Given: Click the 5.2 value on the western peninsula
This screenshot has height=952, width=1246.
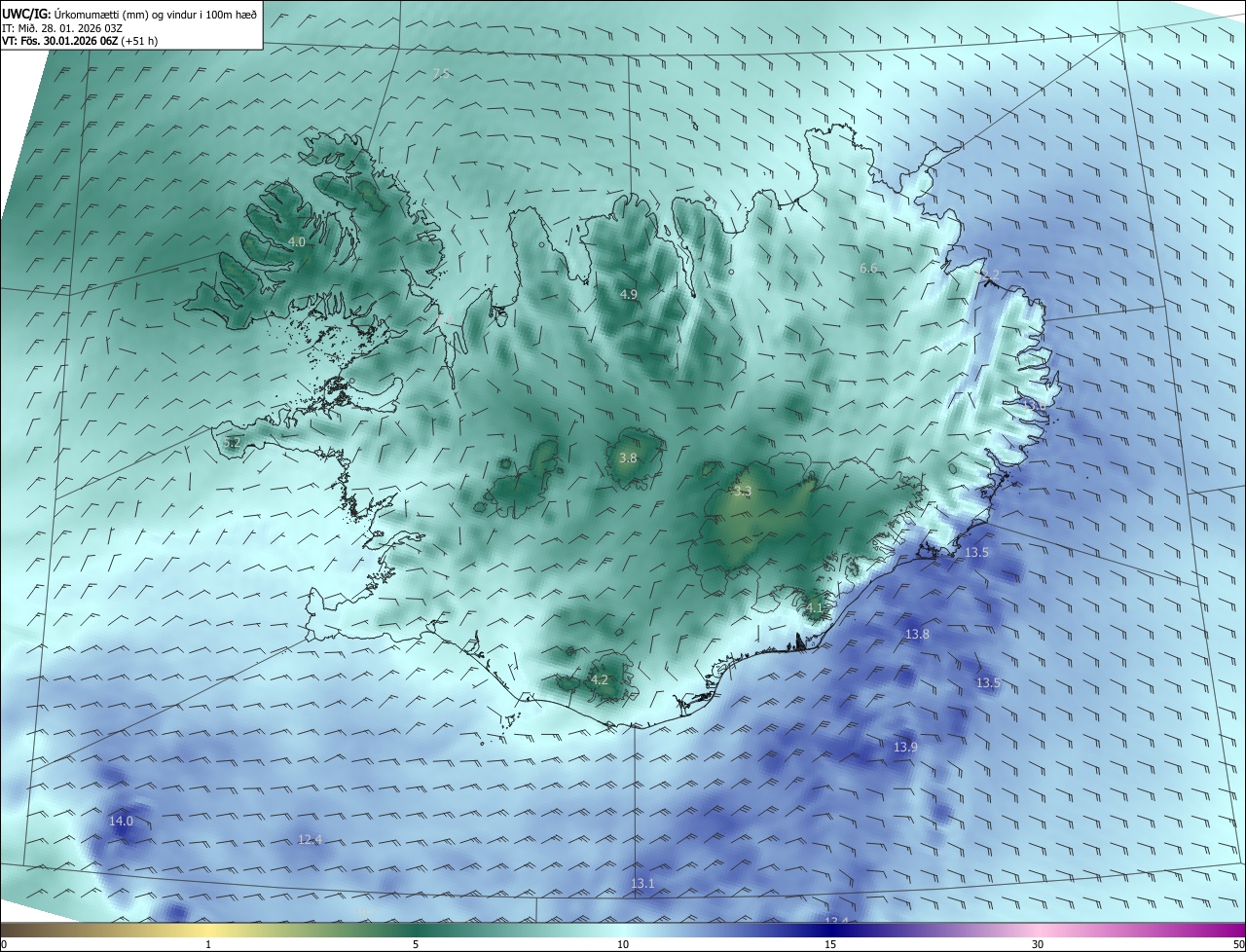Looking at the screenshot, I should coord(232,443).
